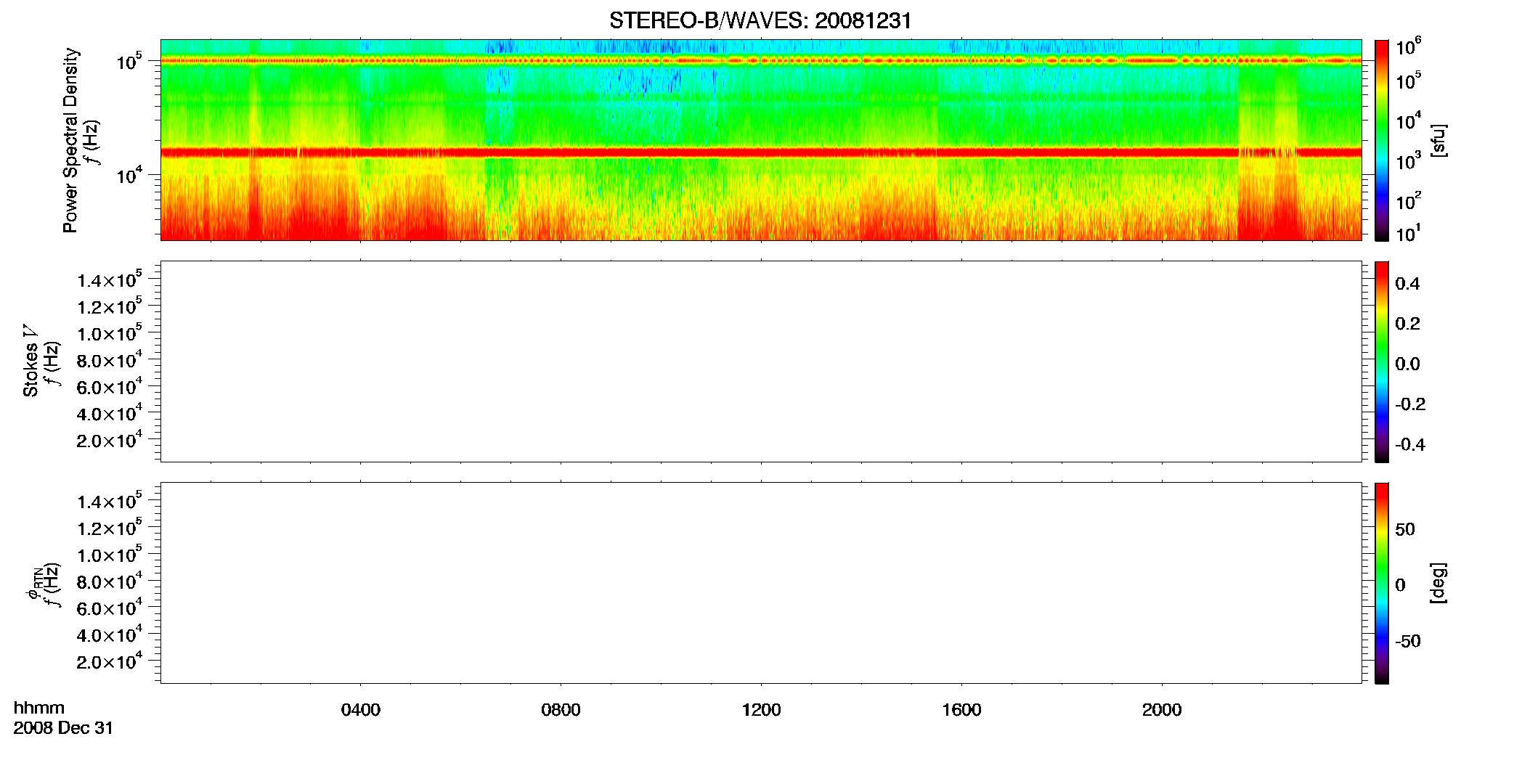Click the [sfu] unit label
The width and height of the screenshot is (1522, 784).
coord(1438,140)
